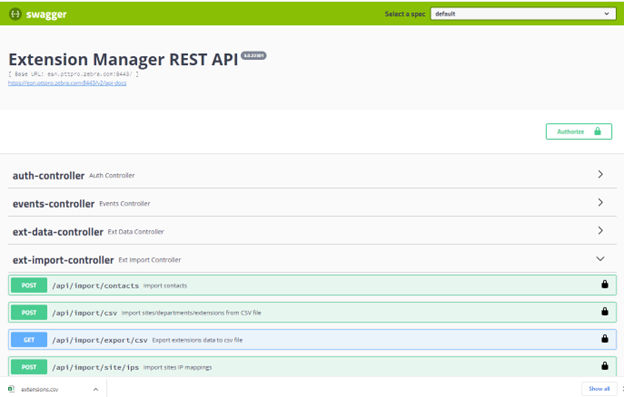Expand the auth-controller section chevron
624x397 pixels.
(600, 174)
